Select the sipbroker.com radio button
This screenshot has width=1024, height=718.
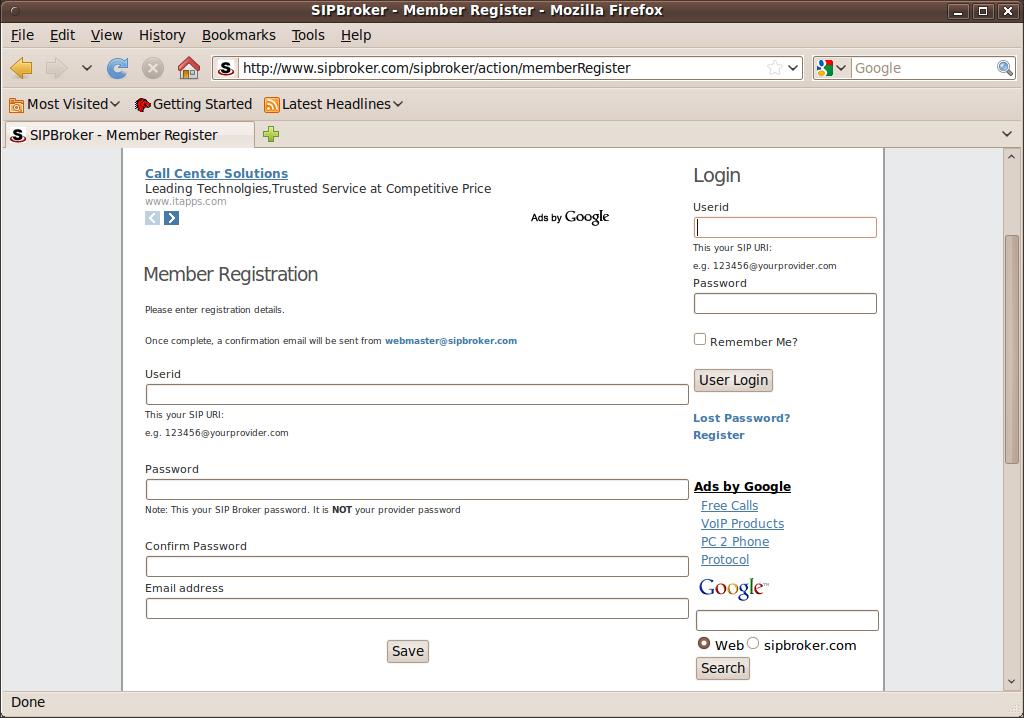click(x=753, y=643)
